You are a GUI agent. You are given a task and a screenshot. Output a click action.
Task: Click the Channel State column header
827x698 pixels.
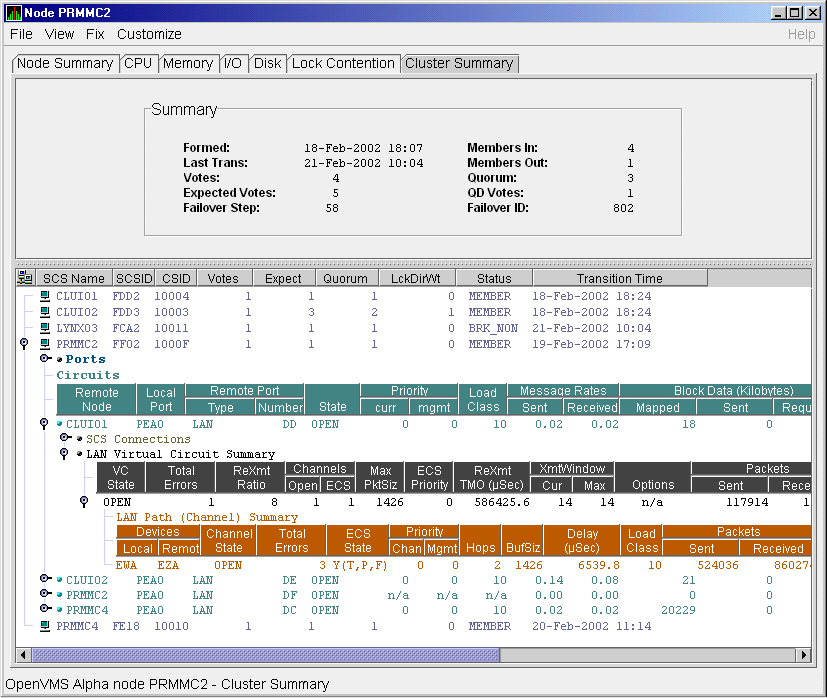point(229,540)
